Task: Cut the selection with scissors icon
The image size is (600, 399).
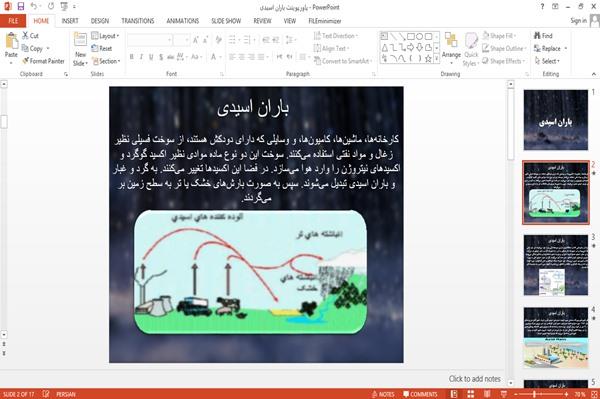Action: [30, 36]
